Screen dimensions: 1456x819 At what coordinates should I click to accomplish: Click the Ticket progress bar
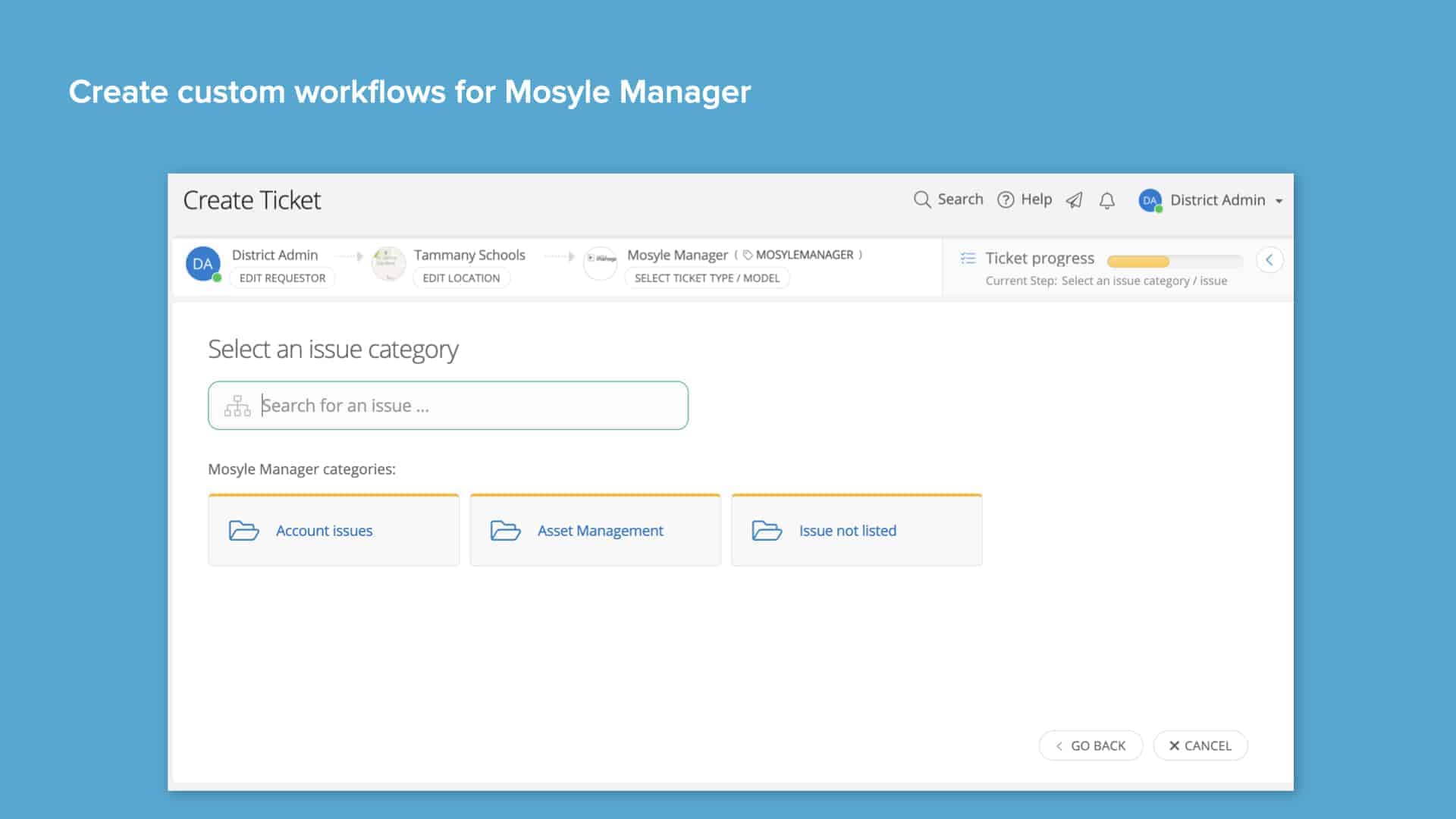[x=1174, y=261]
